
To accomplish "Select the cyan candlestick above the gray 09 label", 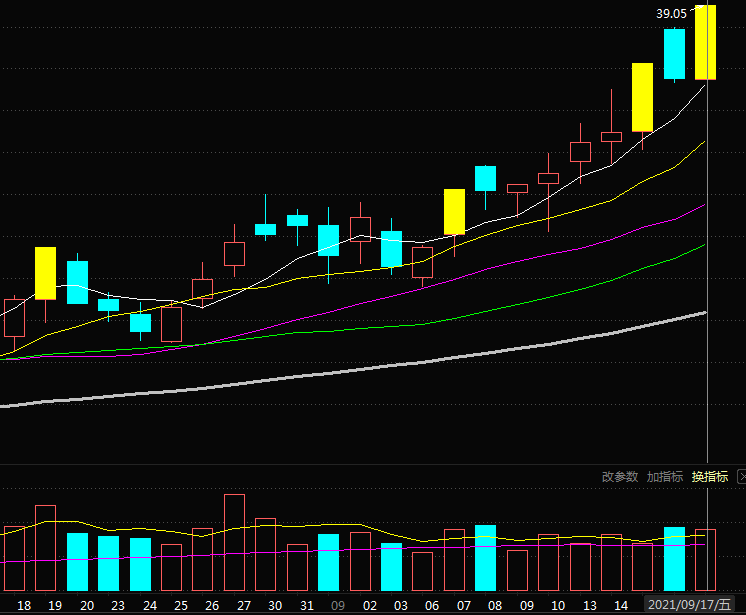I will (x=328, y=241).
